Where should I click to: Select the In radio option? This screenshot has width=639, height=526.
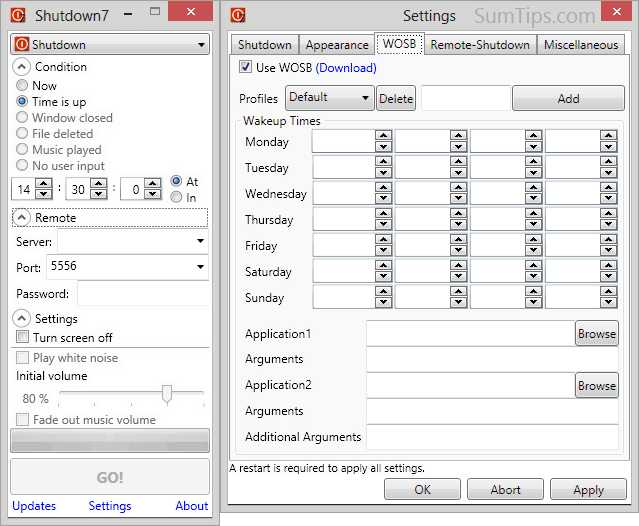click(x=177, y=198)
